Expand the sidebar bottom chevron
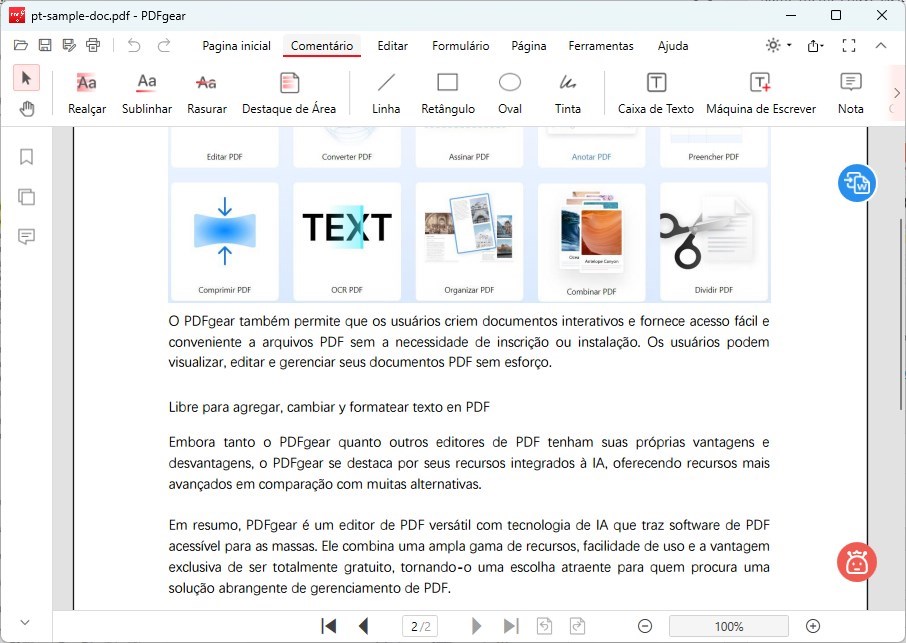Screen dimensions: 906x643 (25, 622)
